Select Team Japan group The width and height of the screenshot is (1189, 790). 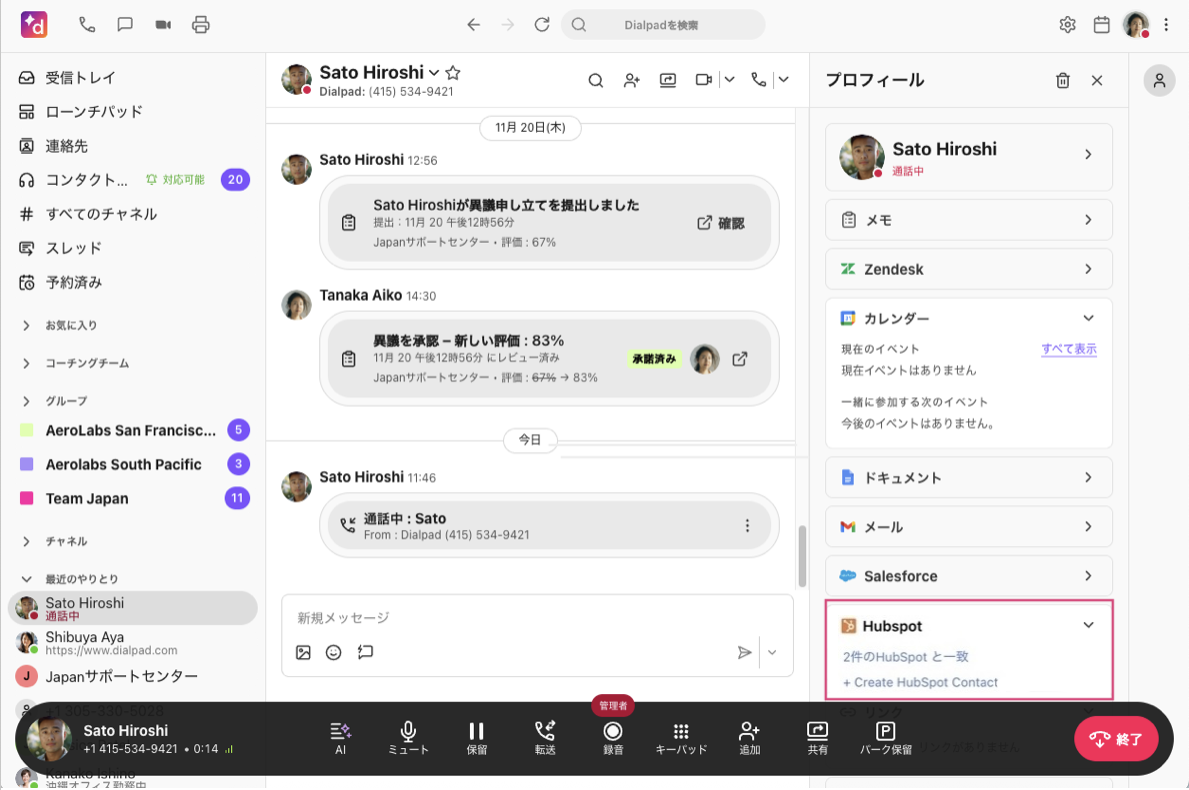pyautogui.click(x=87, y=498)
